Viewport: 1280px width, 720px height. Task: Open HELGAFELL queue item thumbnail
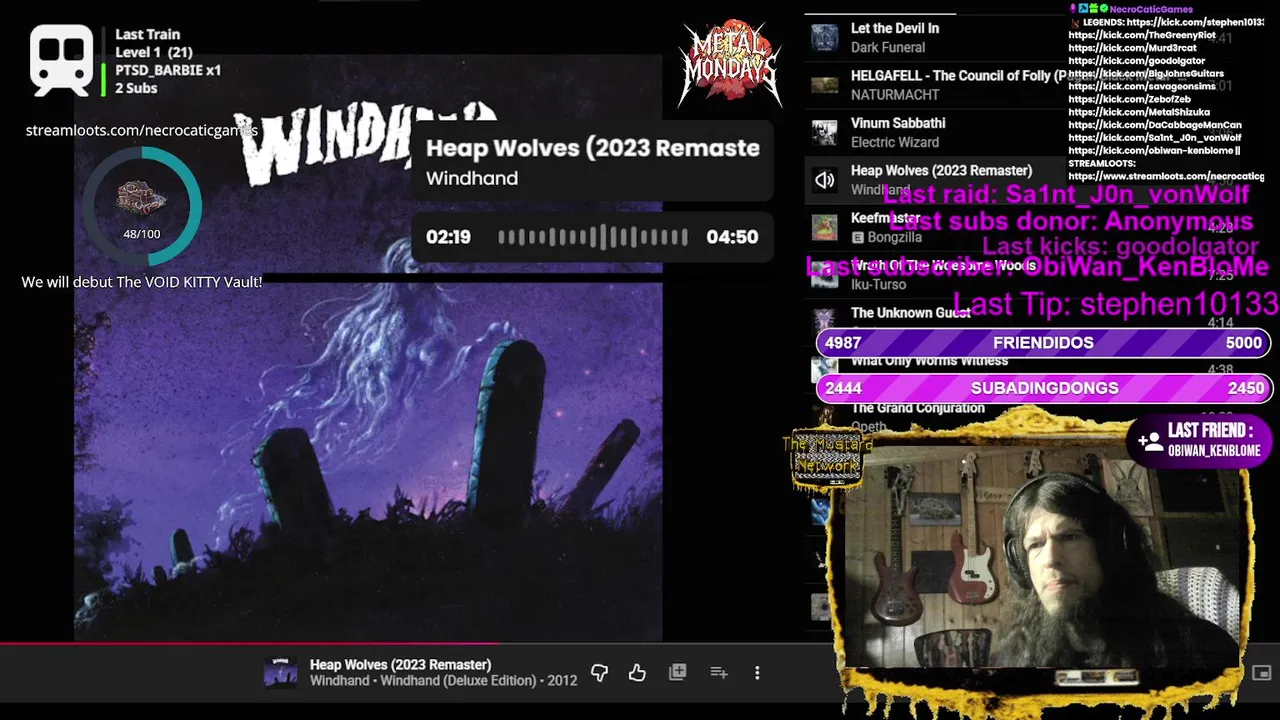click(824, 85)
